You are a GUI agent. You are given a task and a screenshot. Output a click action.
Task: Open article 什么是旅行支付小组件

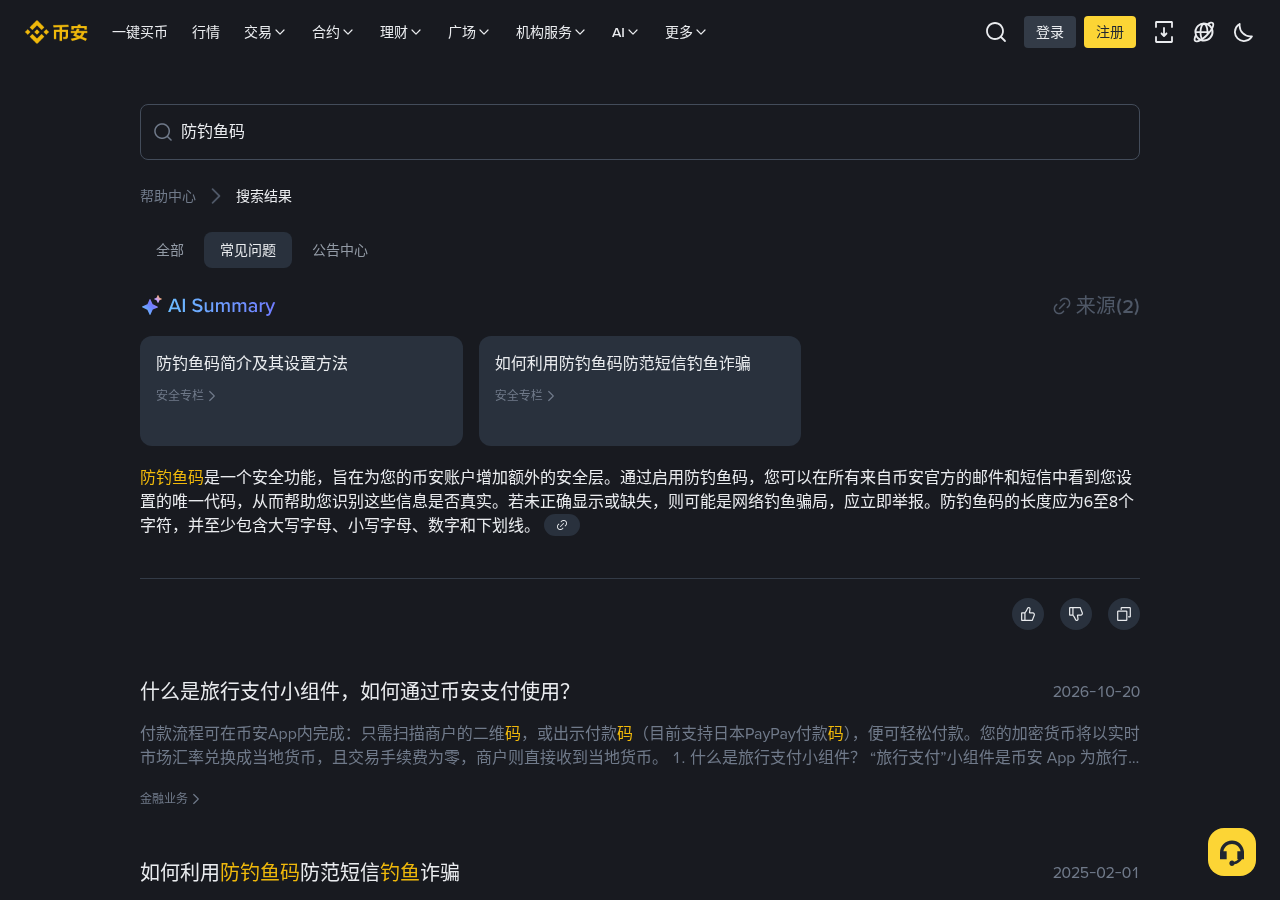pyautogui.click(x=355, y=691)
